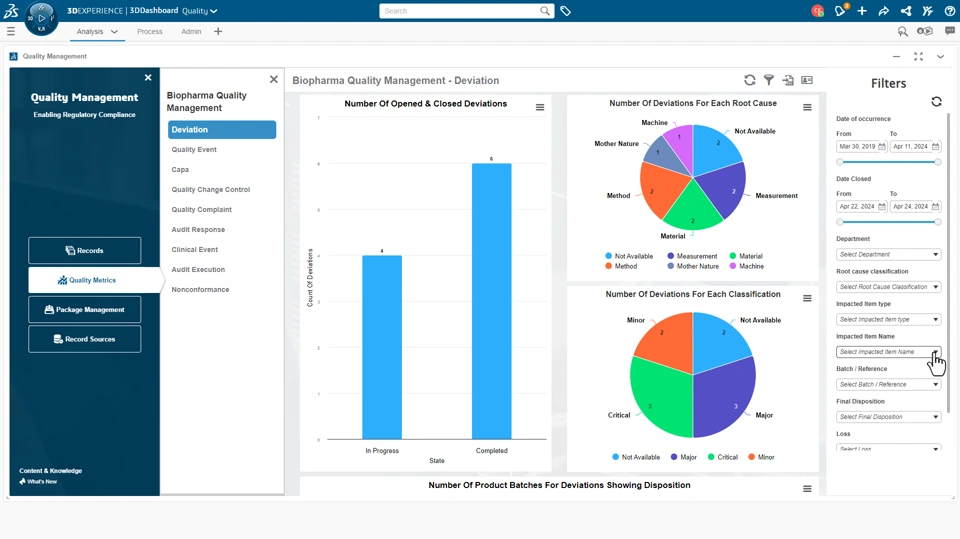Click the share arrow icon
The width and height of the screenshot is (960, 539).
883,11
